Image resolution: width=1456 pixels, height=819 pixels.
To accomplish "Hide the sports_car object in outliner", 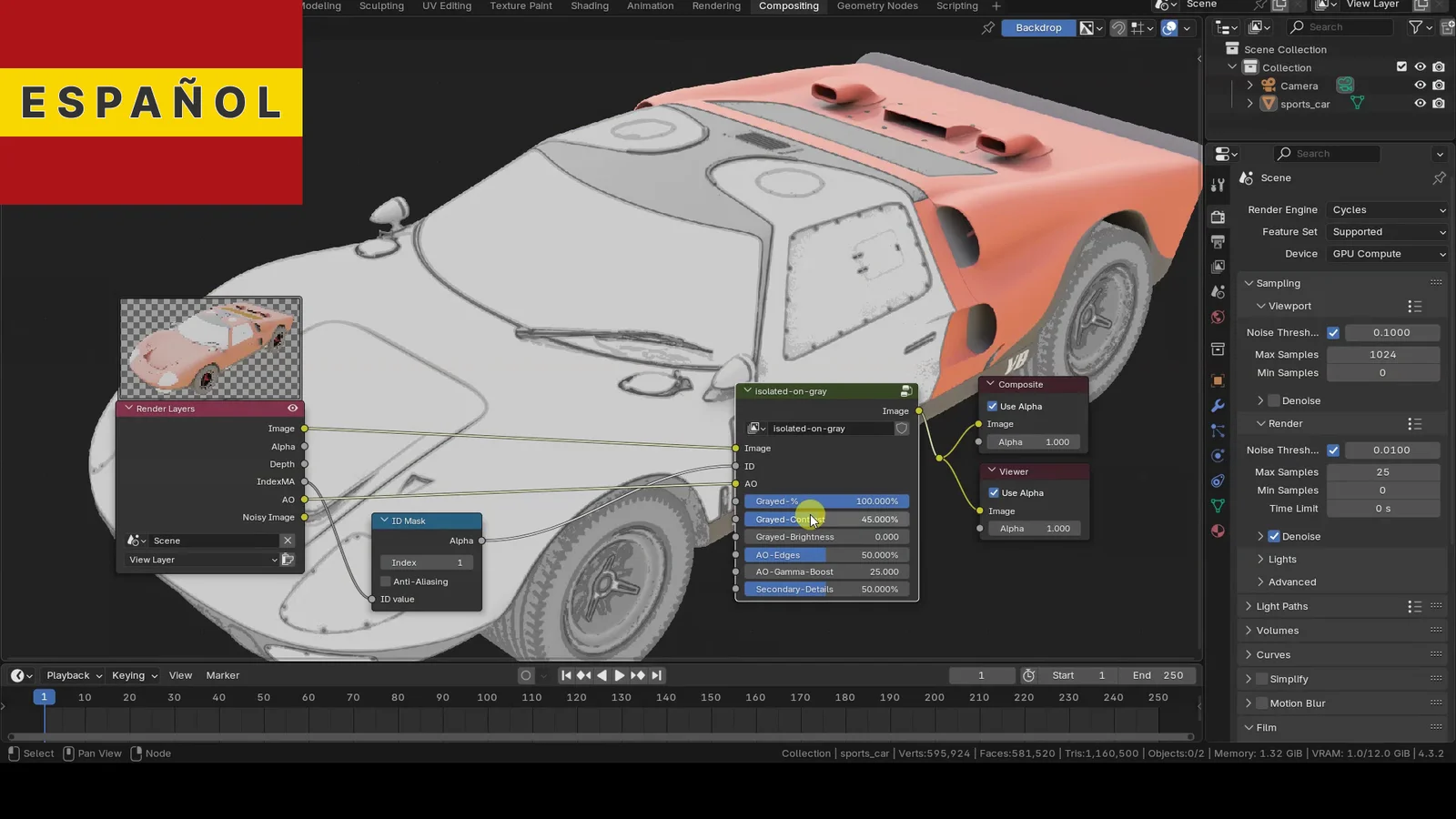I will 1420,104.
